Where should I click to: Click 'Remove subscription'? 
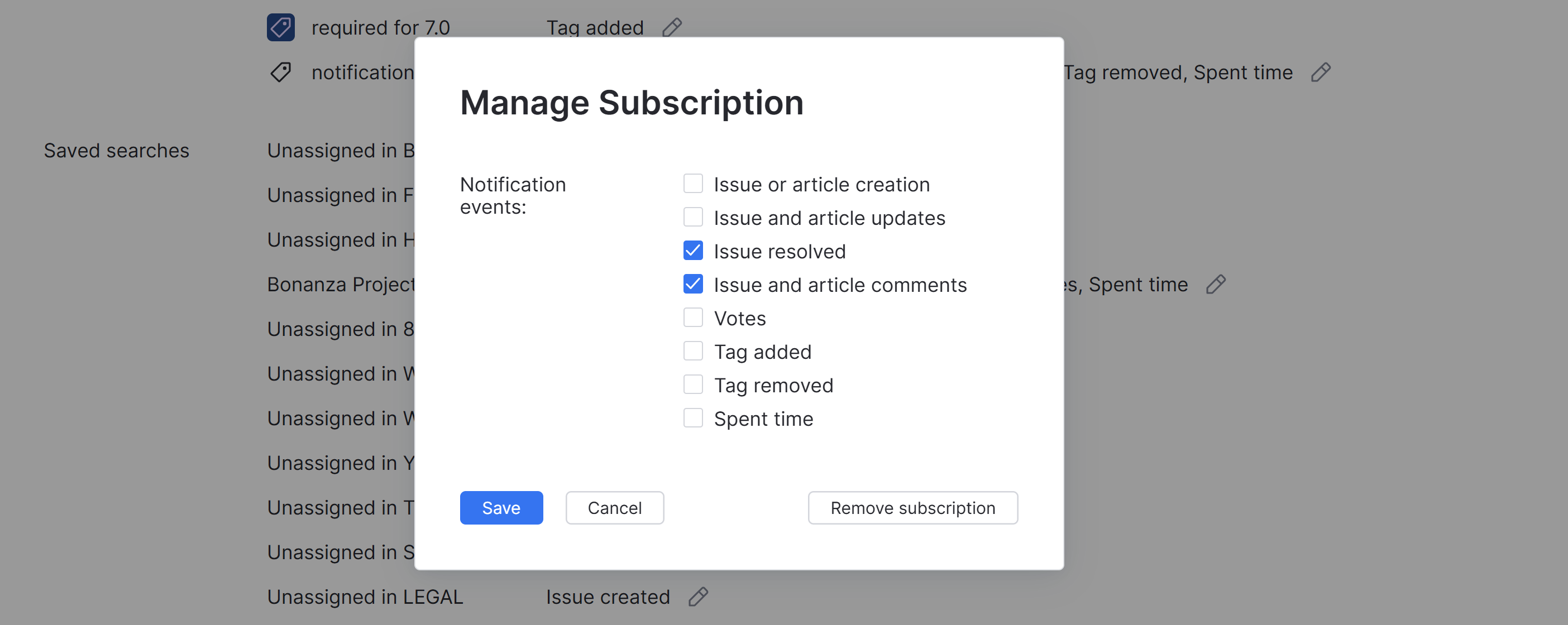912,508
